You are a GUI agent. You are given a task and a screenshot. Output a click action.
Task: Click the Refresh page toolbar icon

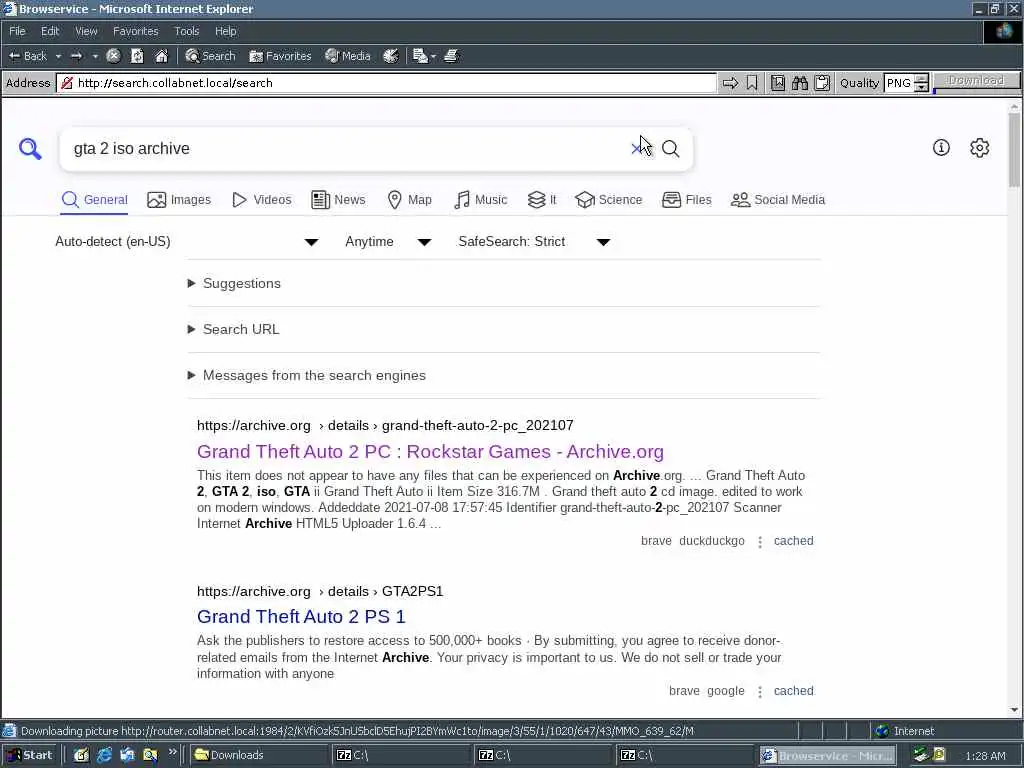137,56
